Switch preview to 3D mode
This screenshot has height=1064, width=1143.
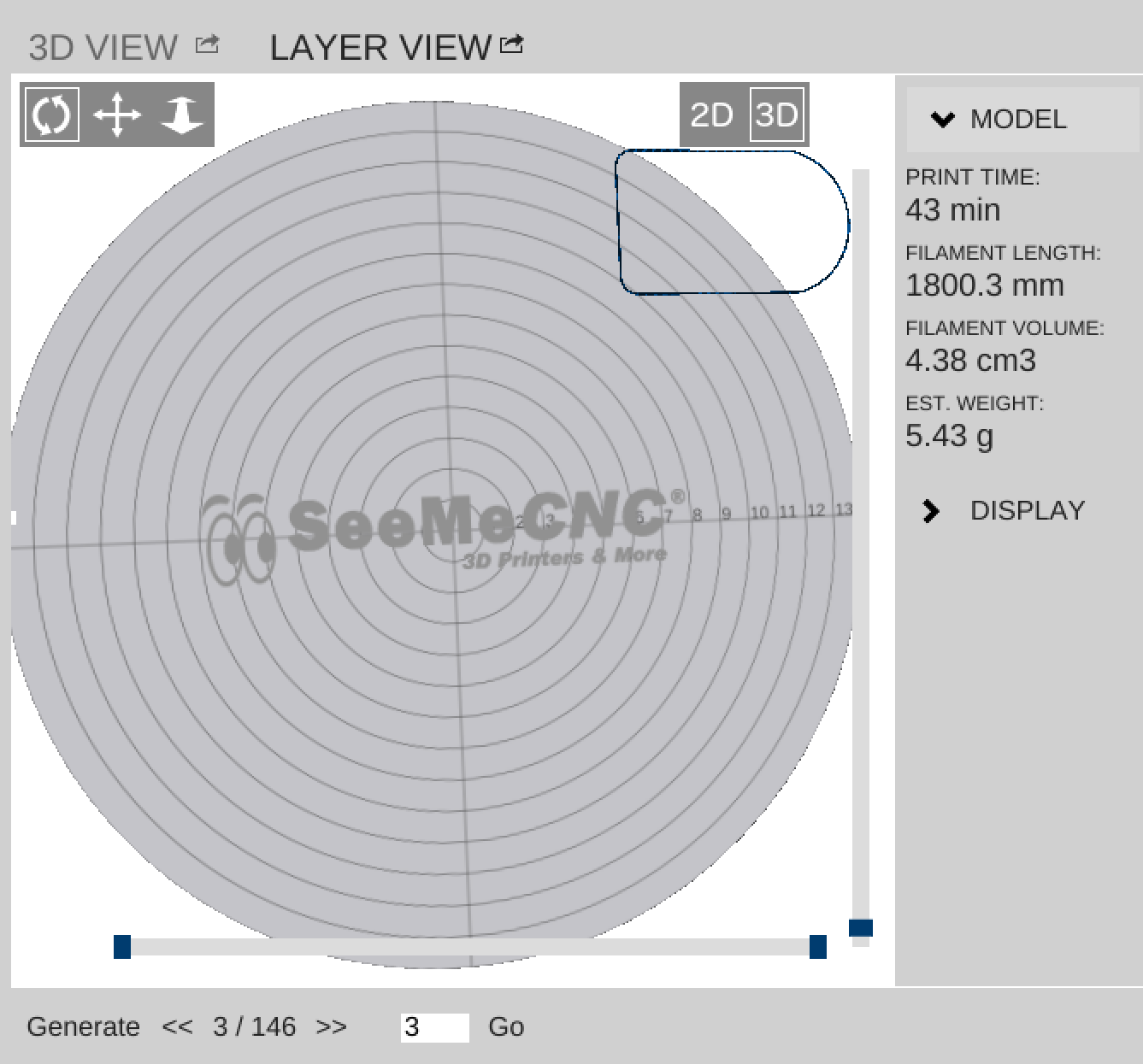[x=777, y=115]
